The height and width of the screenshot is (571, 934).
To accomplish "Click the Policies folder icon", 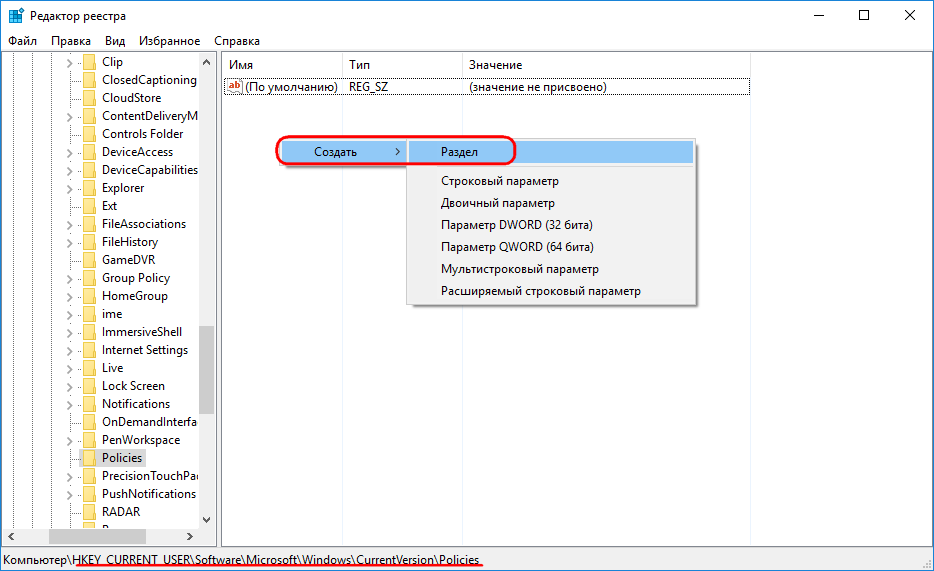I will pos(89,458).
